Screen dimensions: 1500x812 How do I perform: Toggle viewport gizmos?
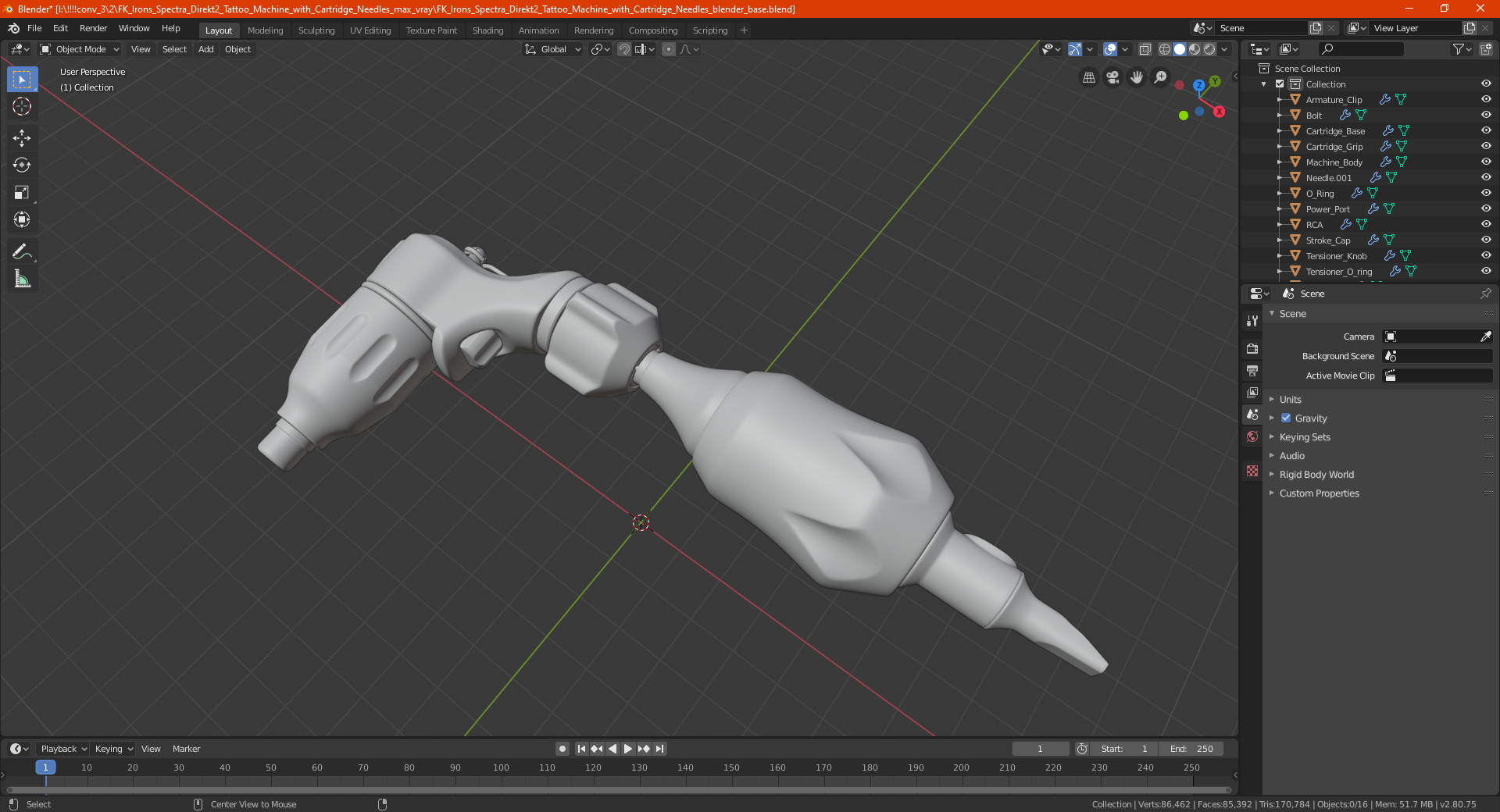pos(1075,49)
